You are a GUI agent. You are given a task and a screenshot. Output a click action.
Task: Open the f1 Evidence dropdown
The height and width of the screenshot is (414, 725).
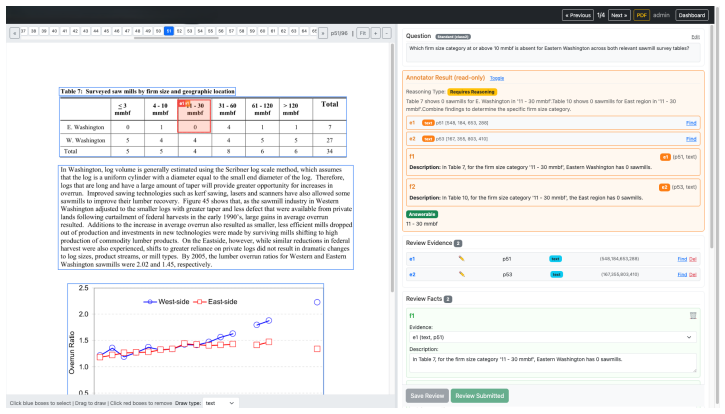(553, 337)
